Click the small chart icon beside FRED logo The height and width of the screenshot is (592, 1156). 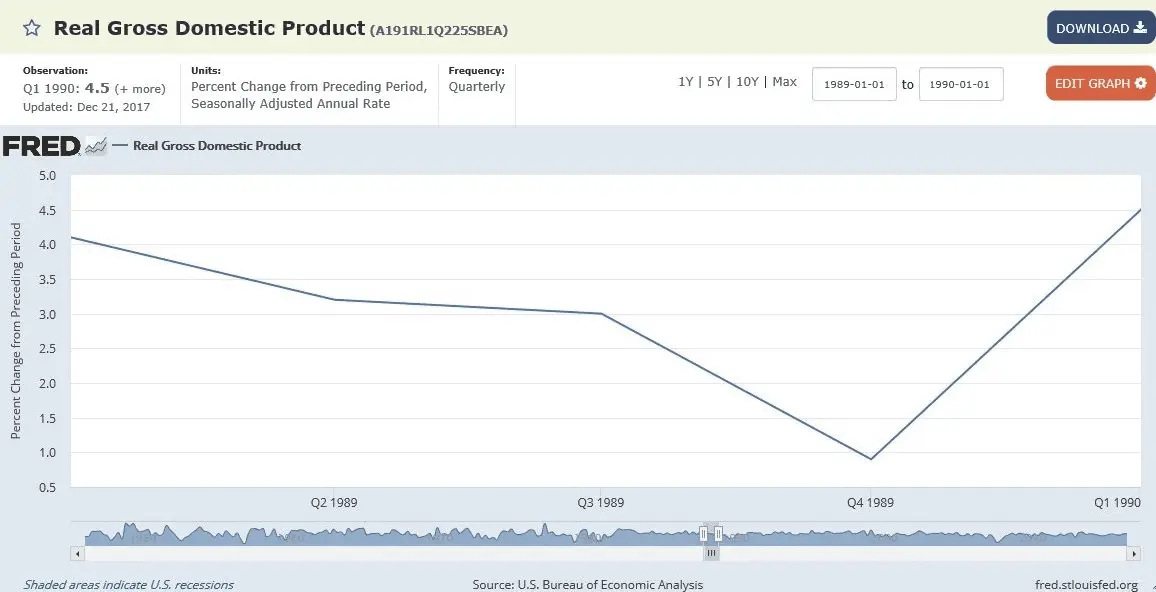coord(96,146)
